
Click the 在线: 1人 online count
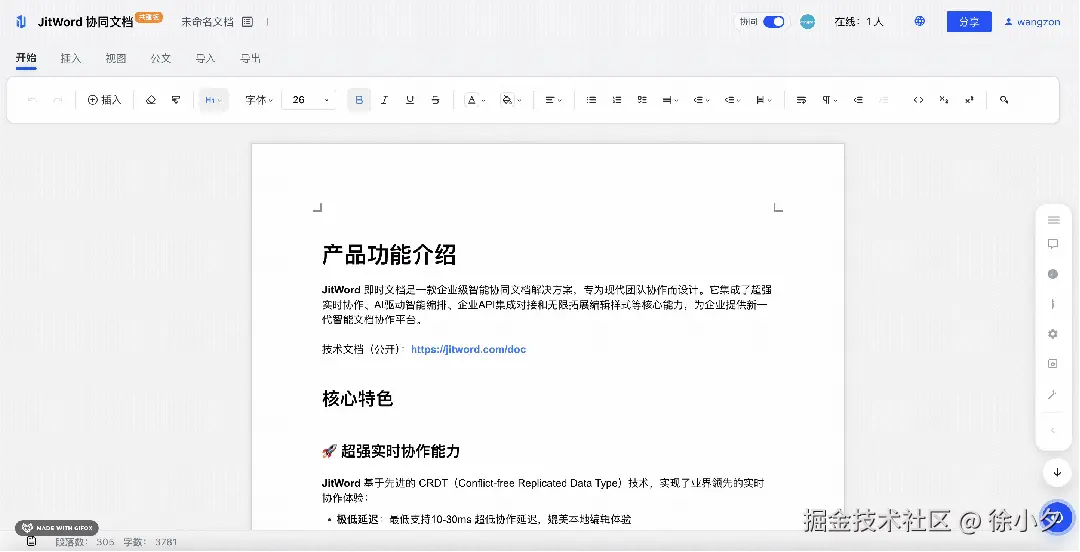[859, 22]
